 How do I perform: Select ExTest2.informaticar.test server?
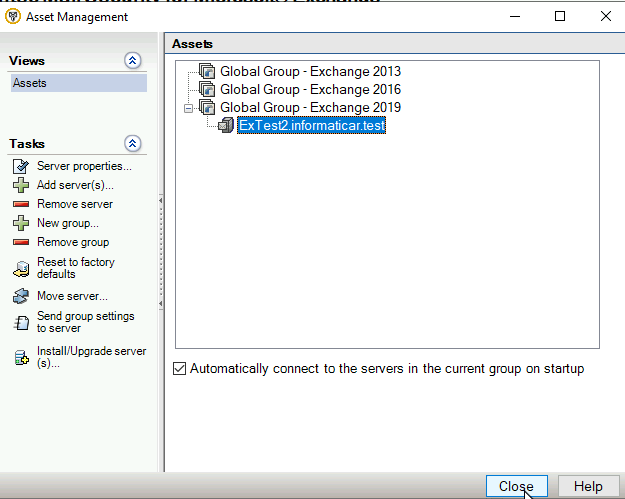(311, 126)
